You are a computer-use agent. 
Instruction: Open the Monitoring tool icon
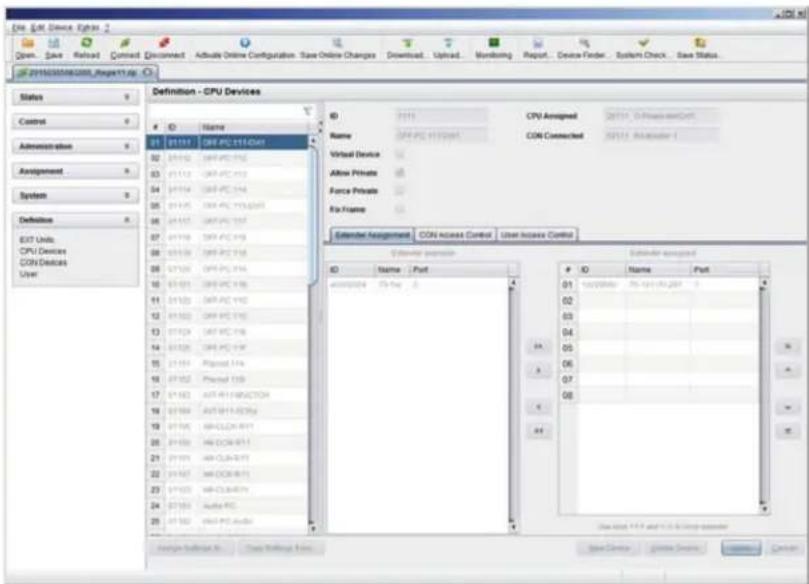(494, 43)
